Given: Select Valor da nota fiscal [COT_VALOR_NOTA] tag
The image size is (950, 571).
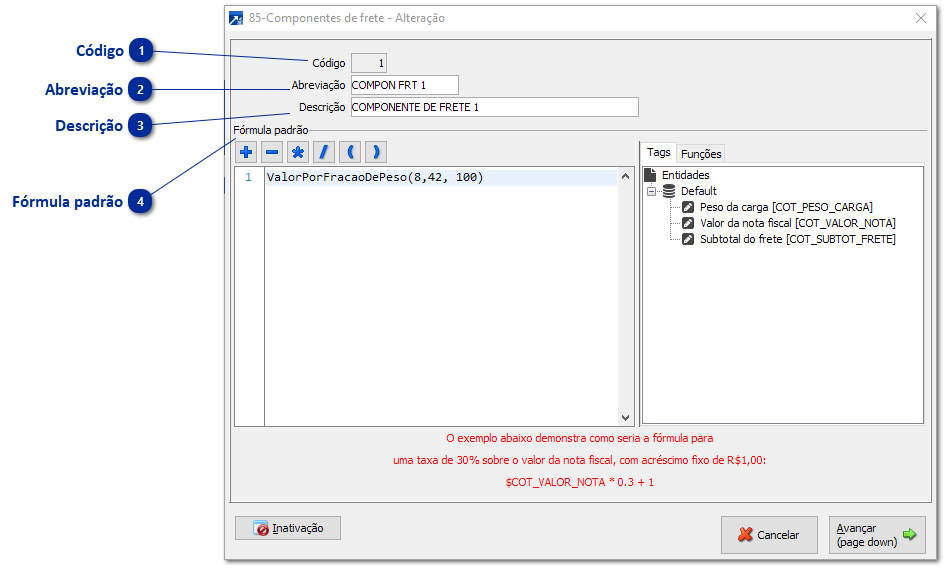Looking at the screenshot, I should click(798, 223).
